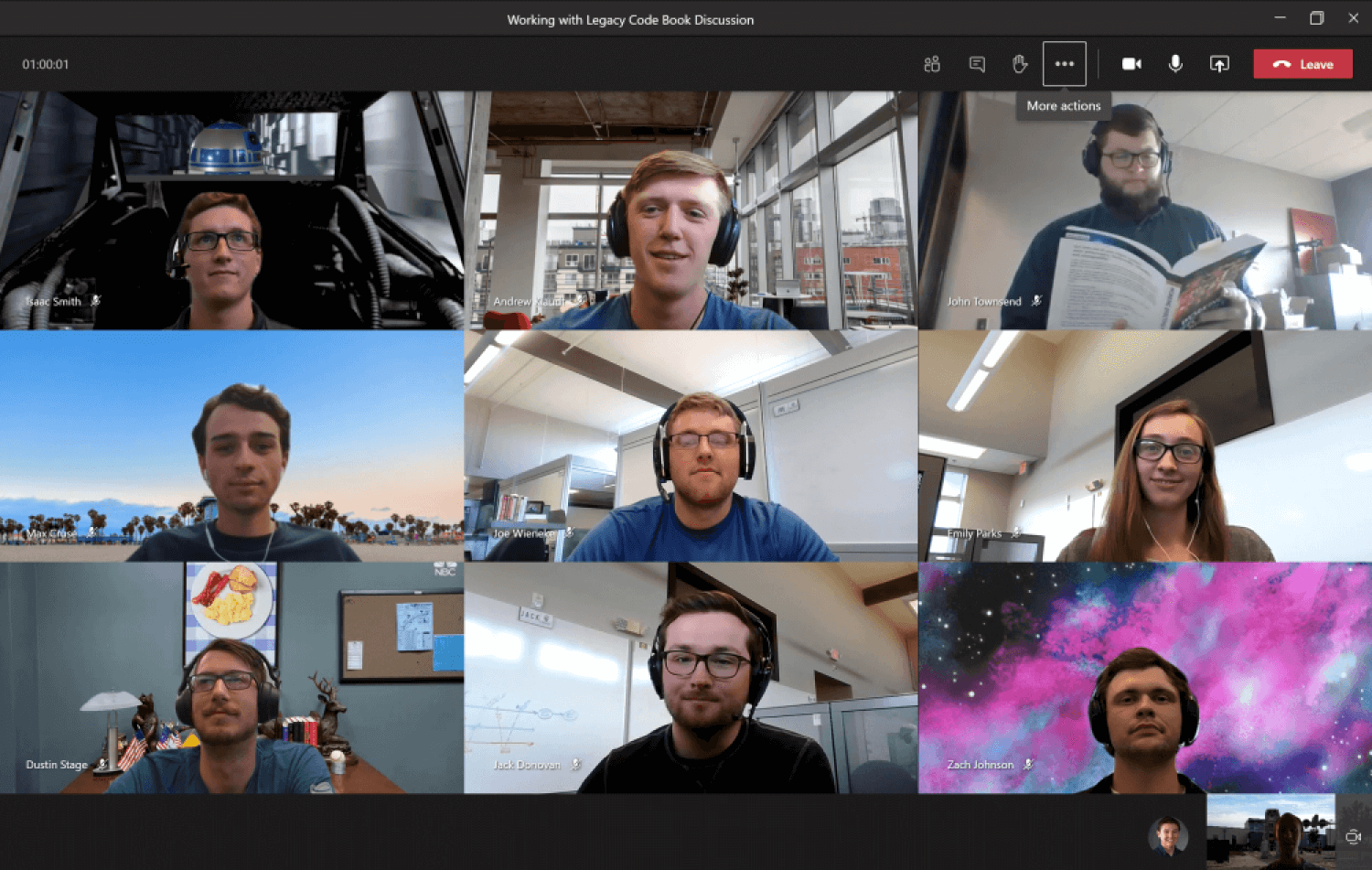Click Joe Wieneke's video tile
The height and width of the screenshot is (870, 1372).
click(691, 446)
